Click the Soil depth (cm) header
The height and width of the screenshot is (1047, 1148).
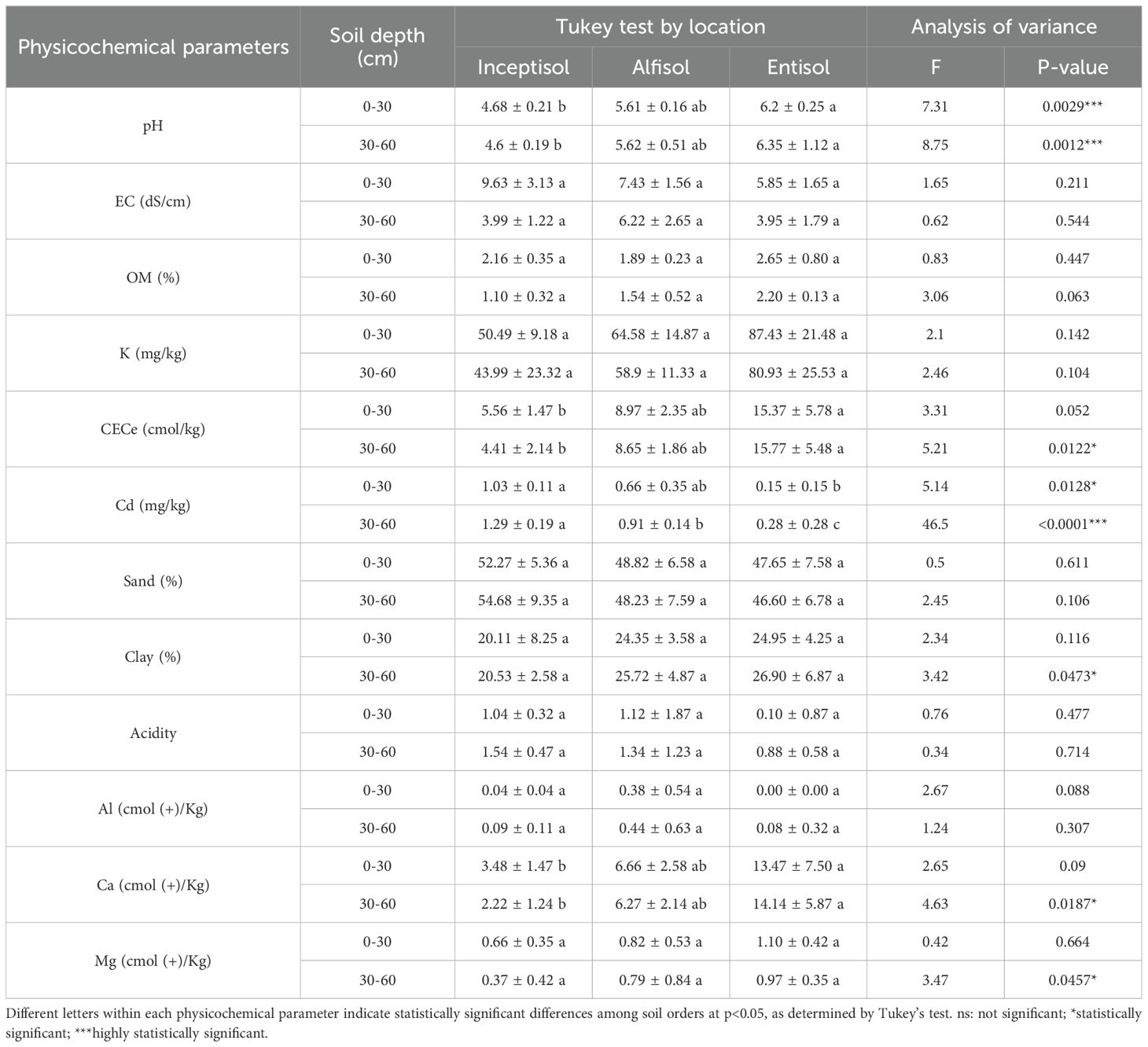click(x=377, y=46)
